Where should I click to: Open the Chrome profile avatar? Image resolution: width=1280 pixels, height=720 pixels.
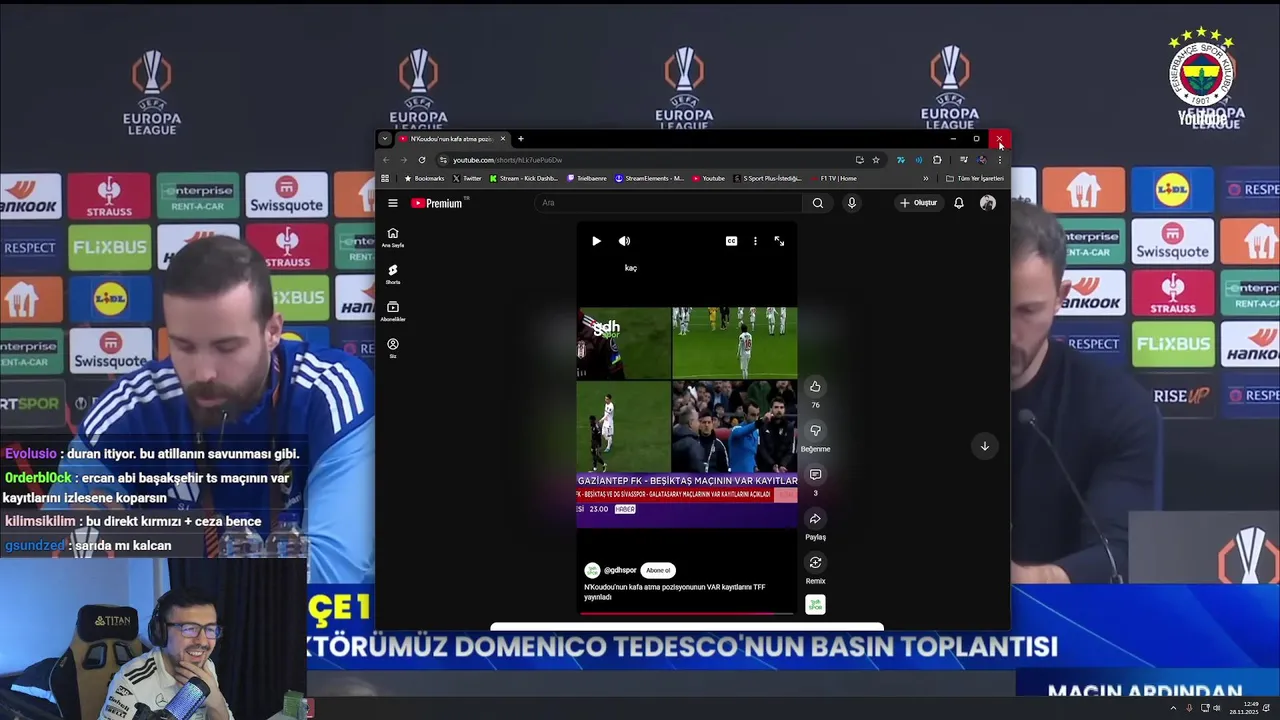tap(982, 160)
